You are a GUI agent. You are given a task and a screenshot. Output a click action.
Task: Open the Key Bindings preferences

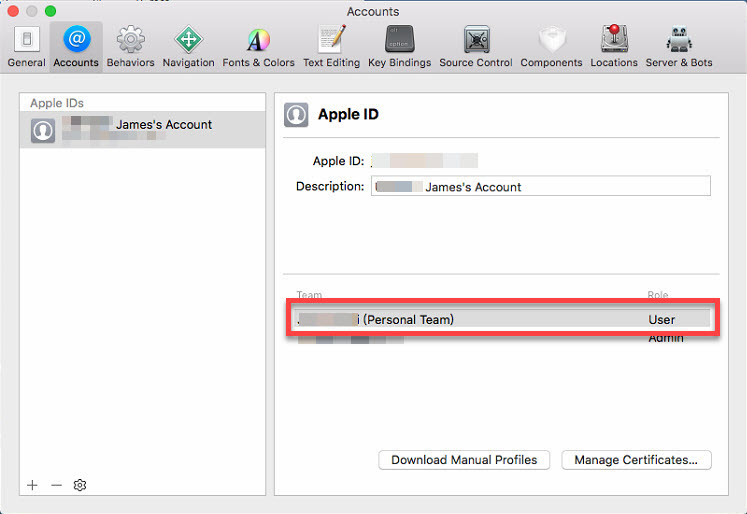[399, 47]
